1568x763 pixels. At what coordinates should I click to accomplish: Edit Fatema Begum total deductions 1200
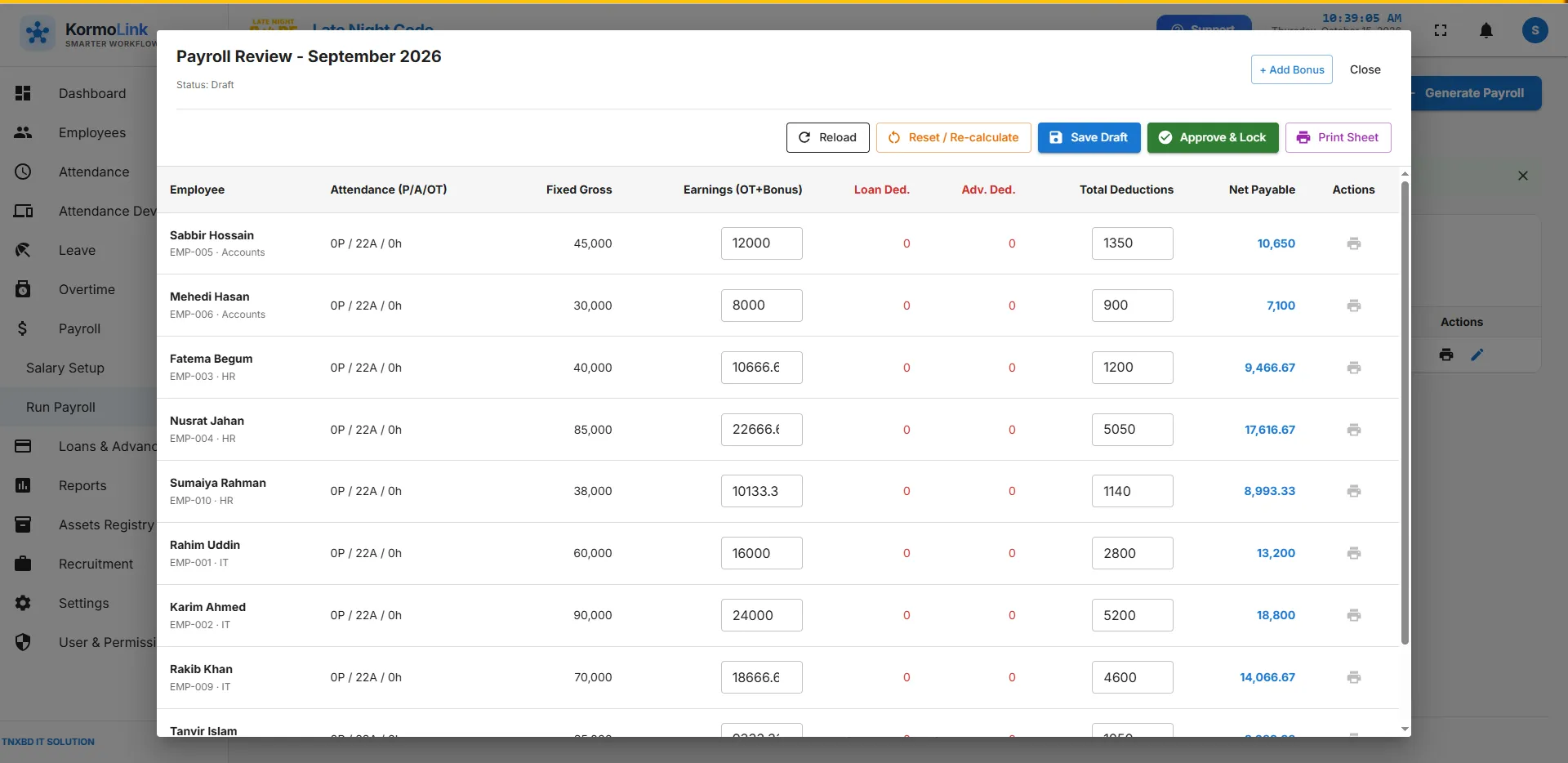(1132, 368)
